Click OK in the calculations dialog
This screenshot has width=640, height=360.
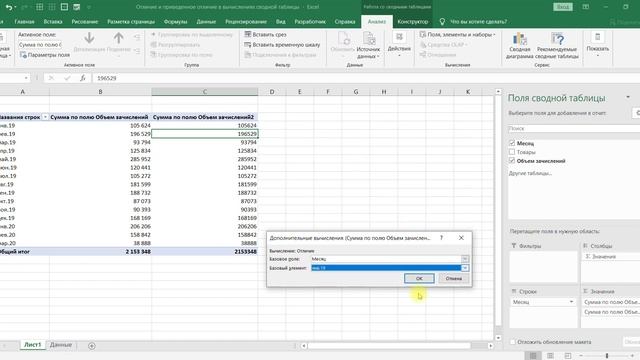click(x=419, y=278)
